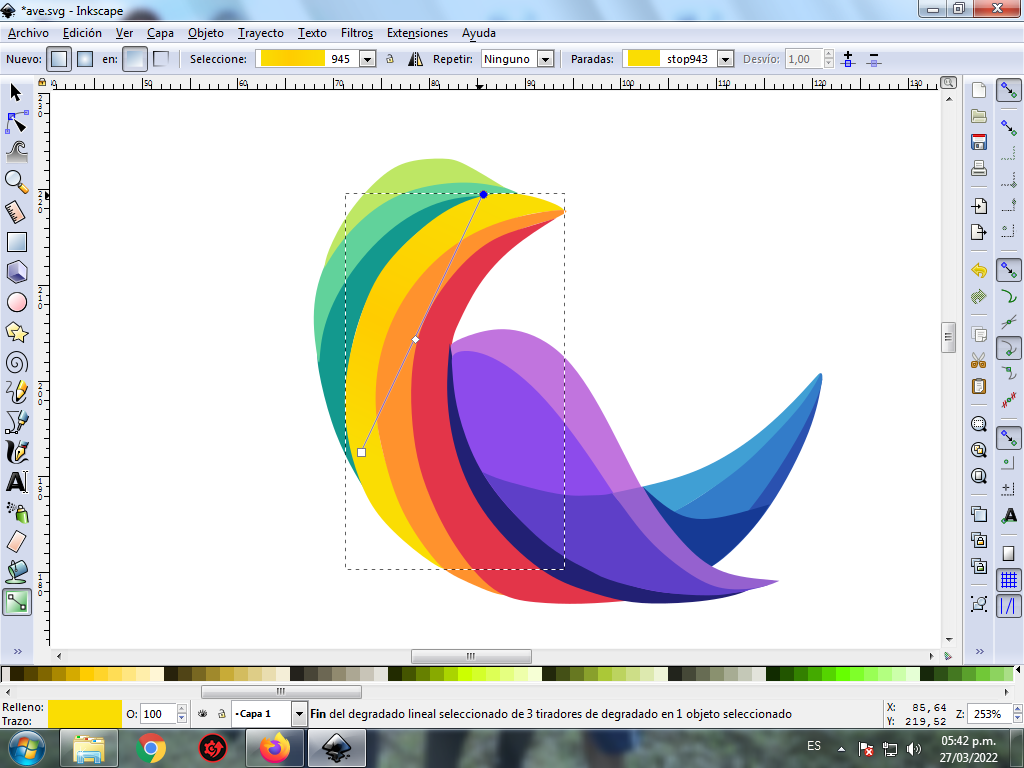This screenshot has width=1024, height=768.
Task: Toggle the layer lock icon
Action: coord(220,714)
